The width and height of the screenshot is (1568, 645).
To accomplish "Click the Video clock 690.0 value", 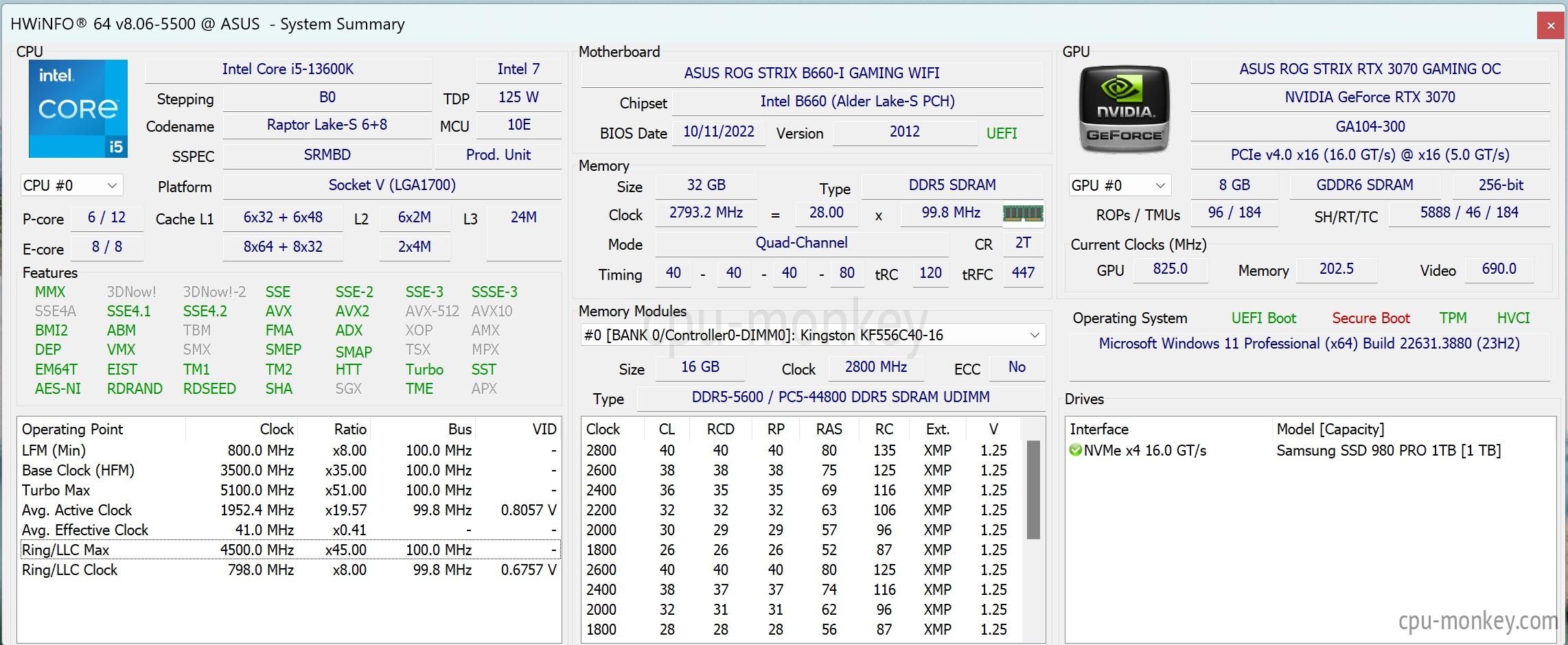I will [x=1499, y=269].
